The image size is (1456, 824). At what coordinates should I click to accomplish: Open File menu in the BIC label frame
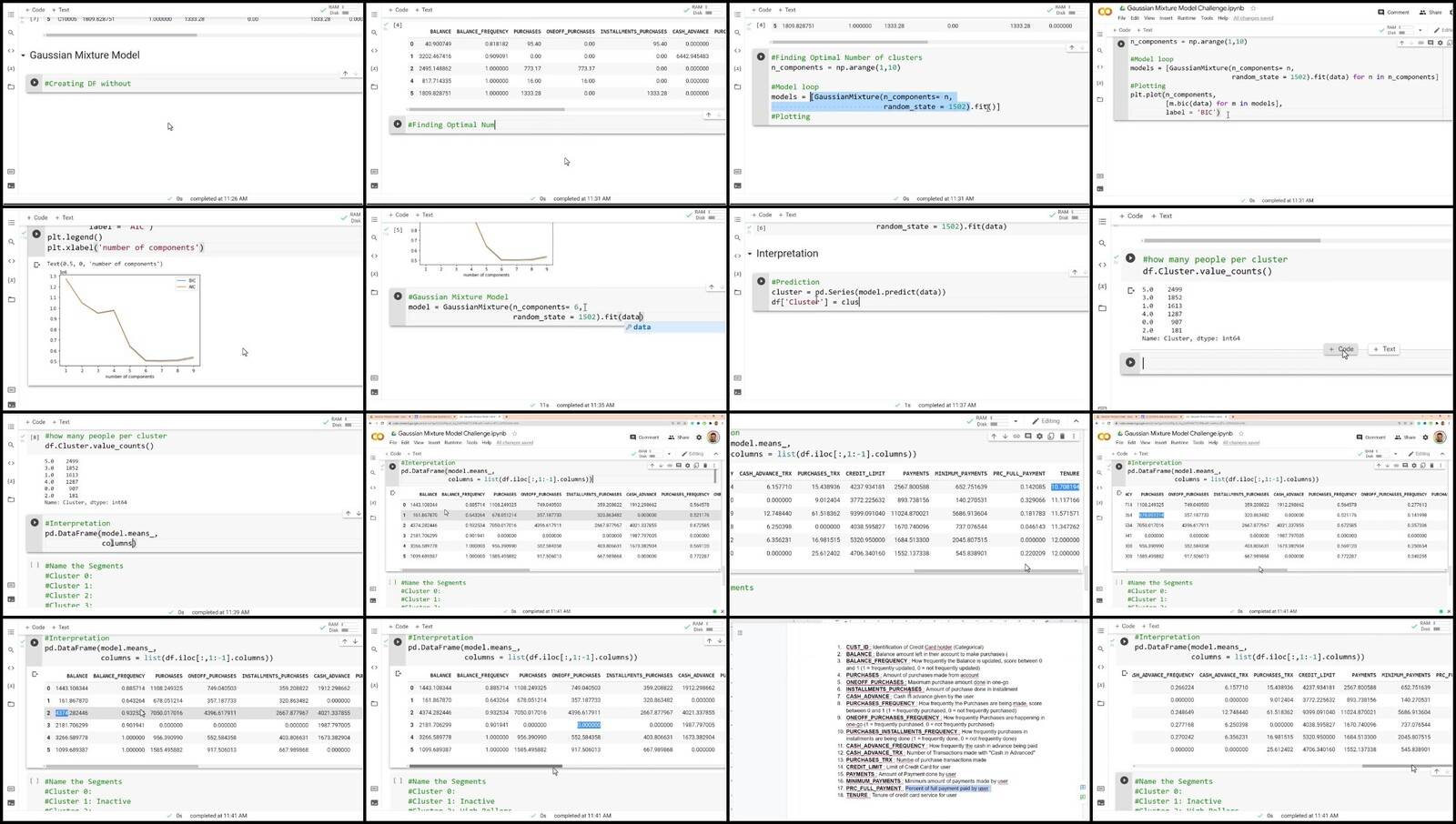[x=1122, y=18]
